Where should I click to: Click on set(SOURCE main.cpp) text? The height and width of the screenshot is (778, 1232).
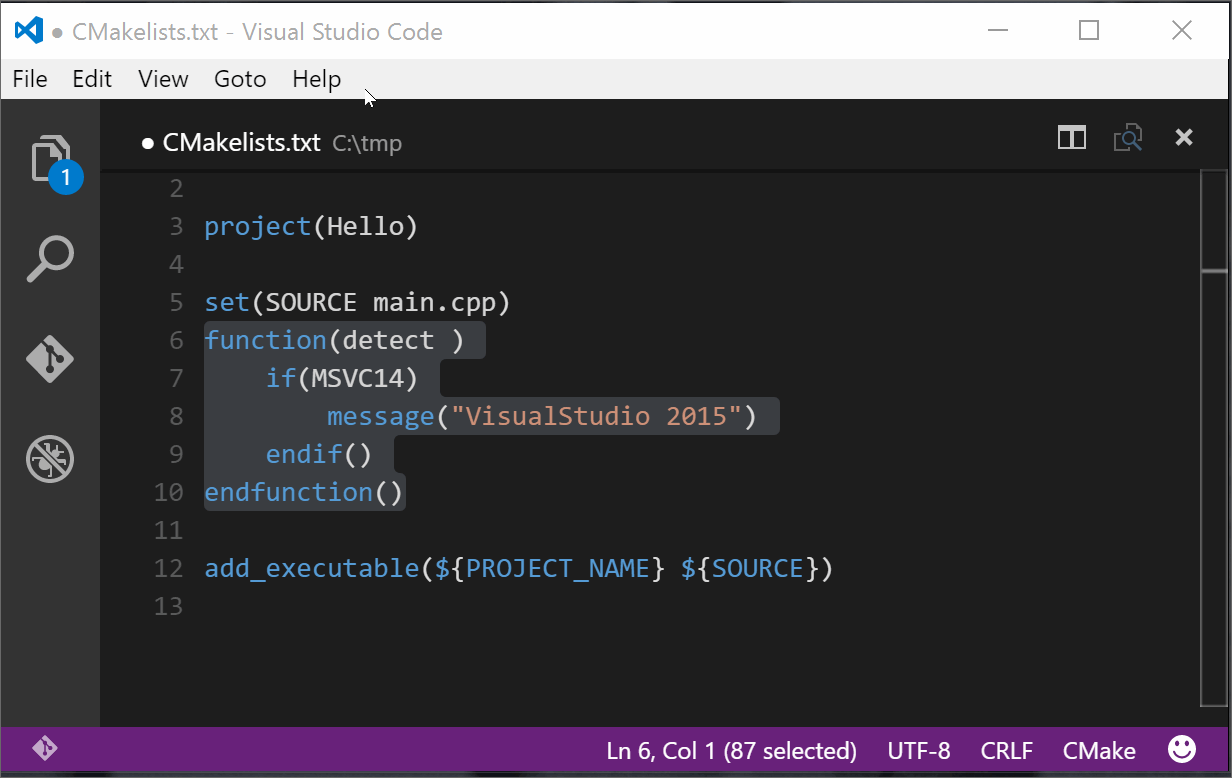coord(358,302)
